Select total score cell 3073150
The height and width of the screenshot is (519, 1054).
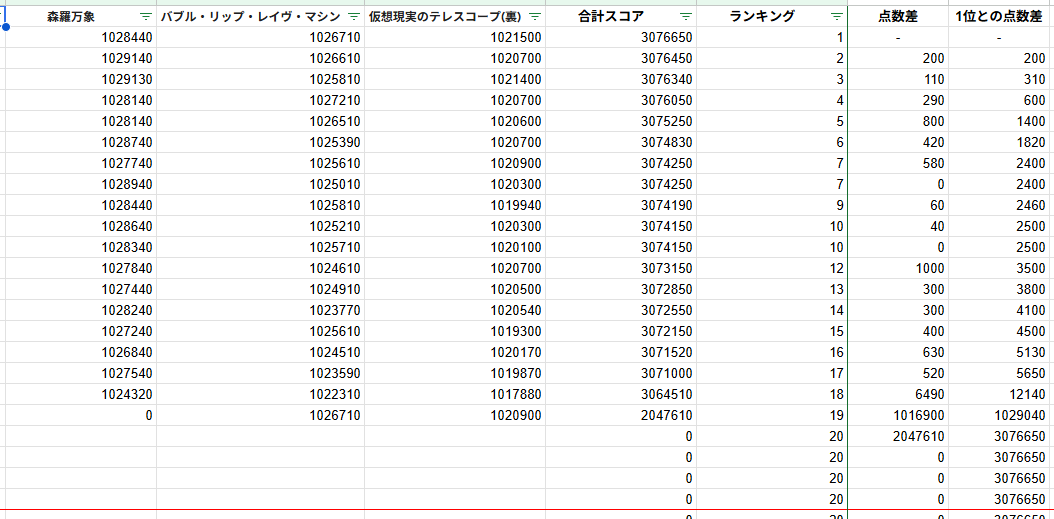pos(621,268)
